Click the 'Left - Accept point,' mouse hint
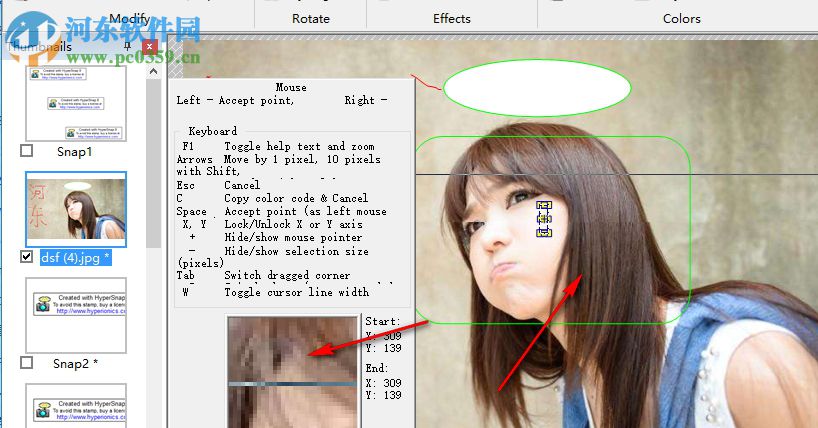 click(235, 100)
